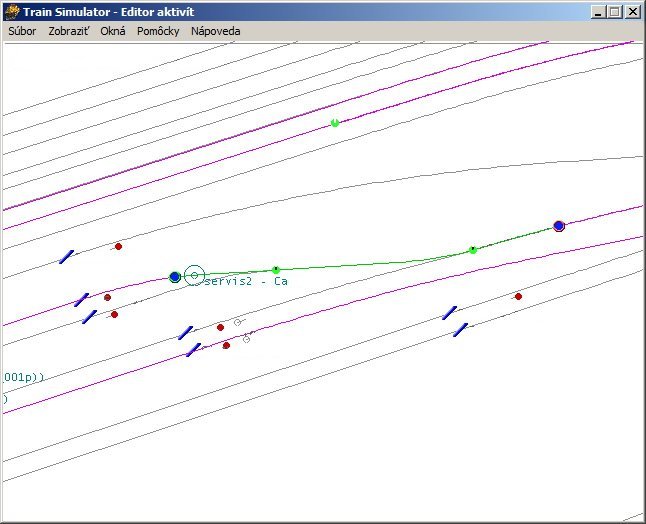Open the Súbor menu
Screen dimensions: 646x524
click(21, 31)
